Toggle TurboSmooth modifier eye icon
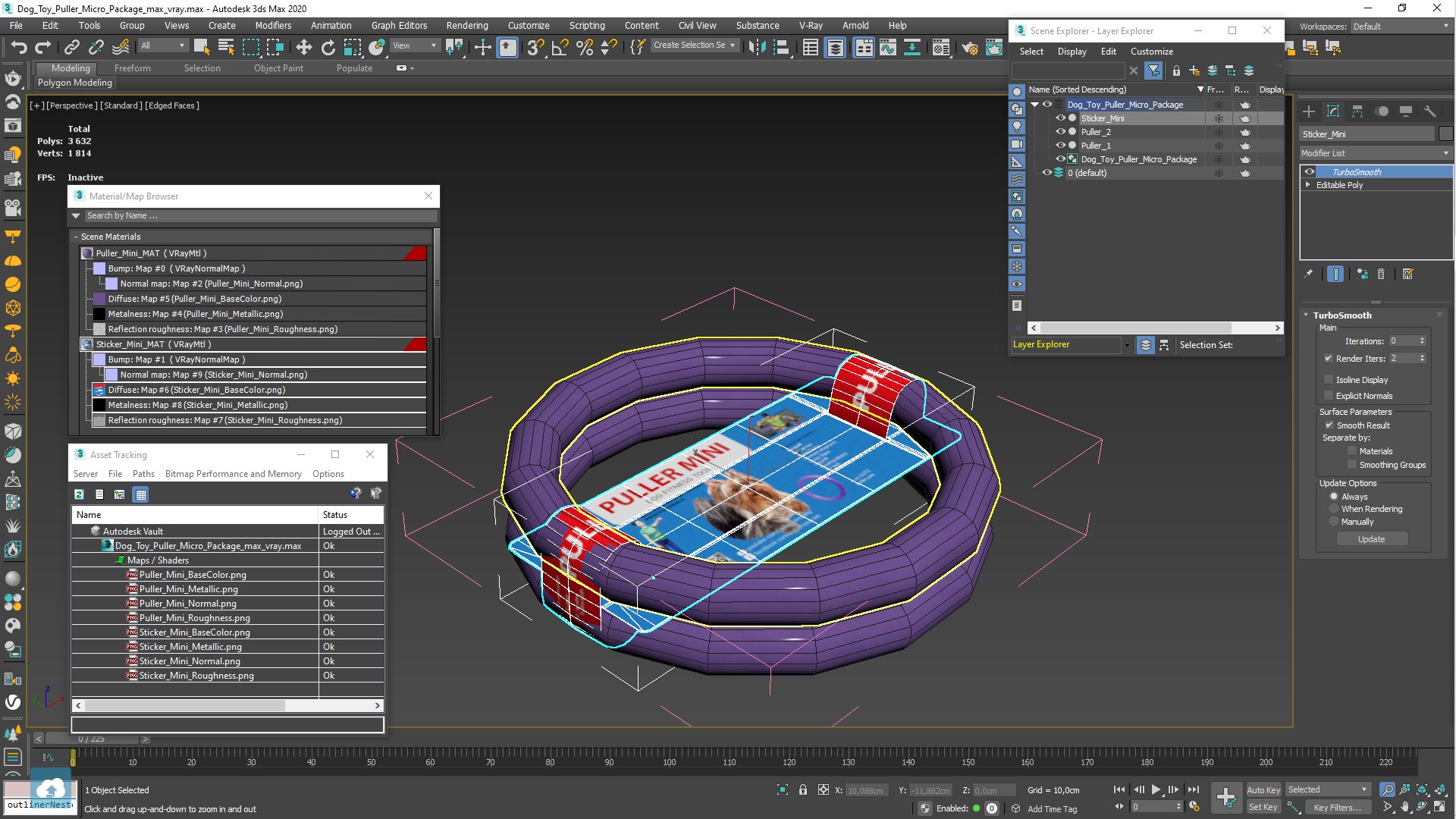Image resolution: width=1456 pixels, height=819 pixels. coord(1310,172)
